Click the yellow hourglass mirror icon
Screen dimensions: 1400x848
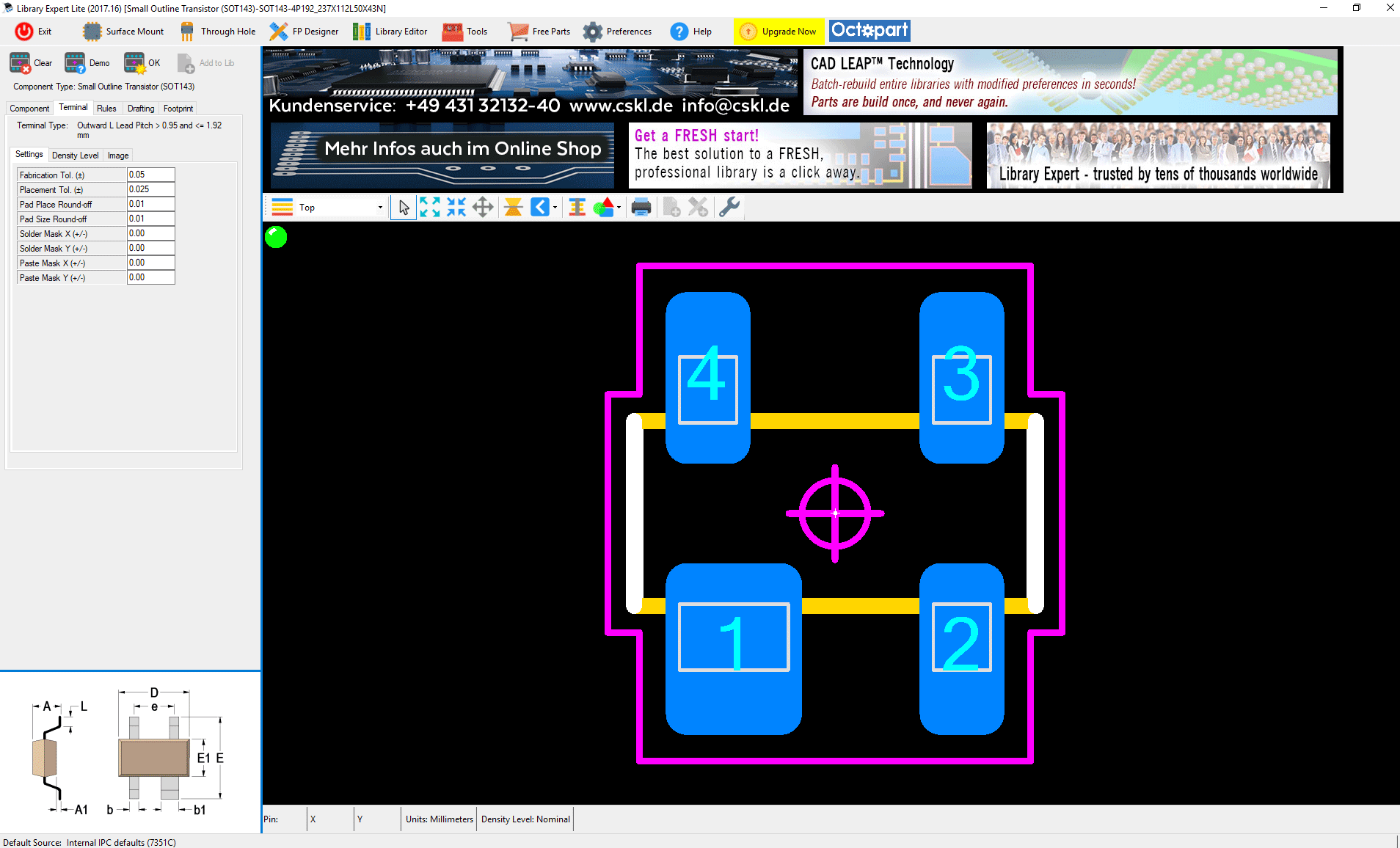point(514,208)
